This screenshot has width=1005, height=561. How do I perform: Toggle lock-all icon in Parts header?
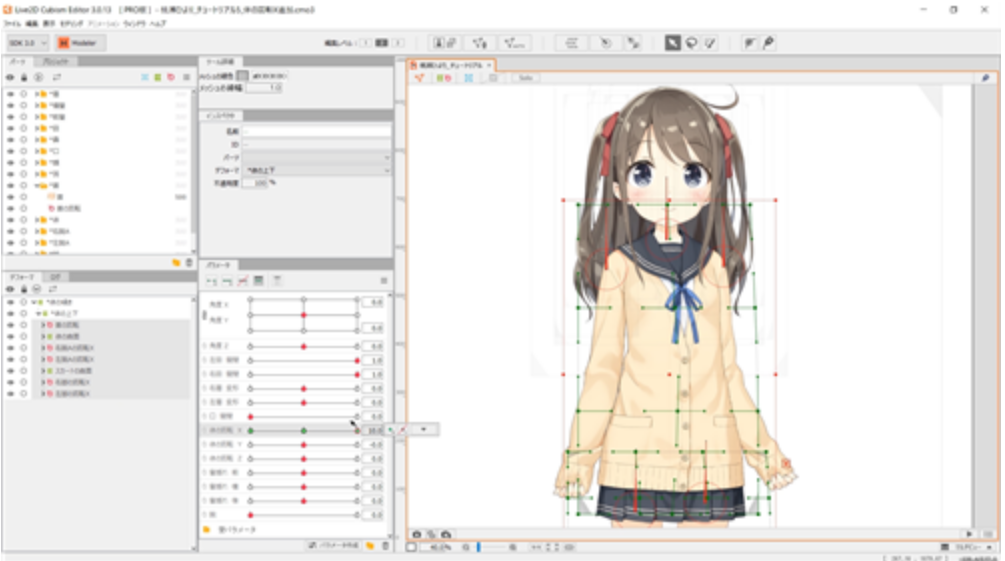point(24,77)
